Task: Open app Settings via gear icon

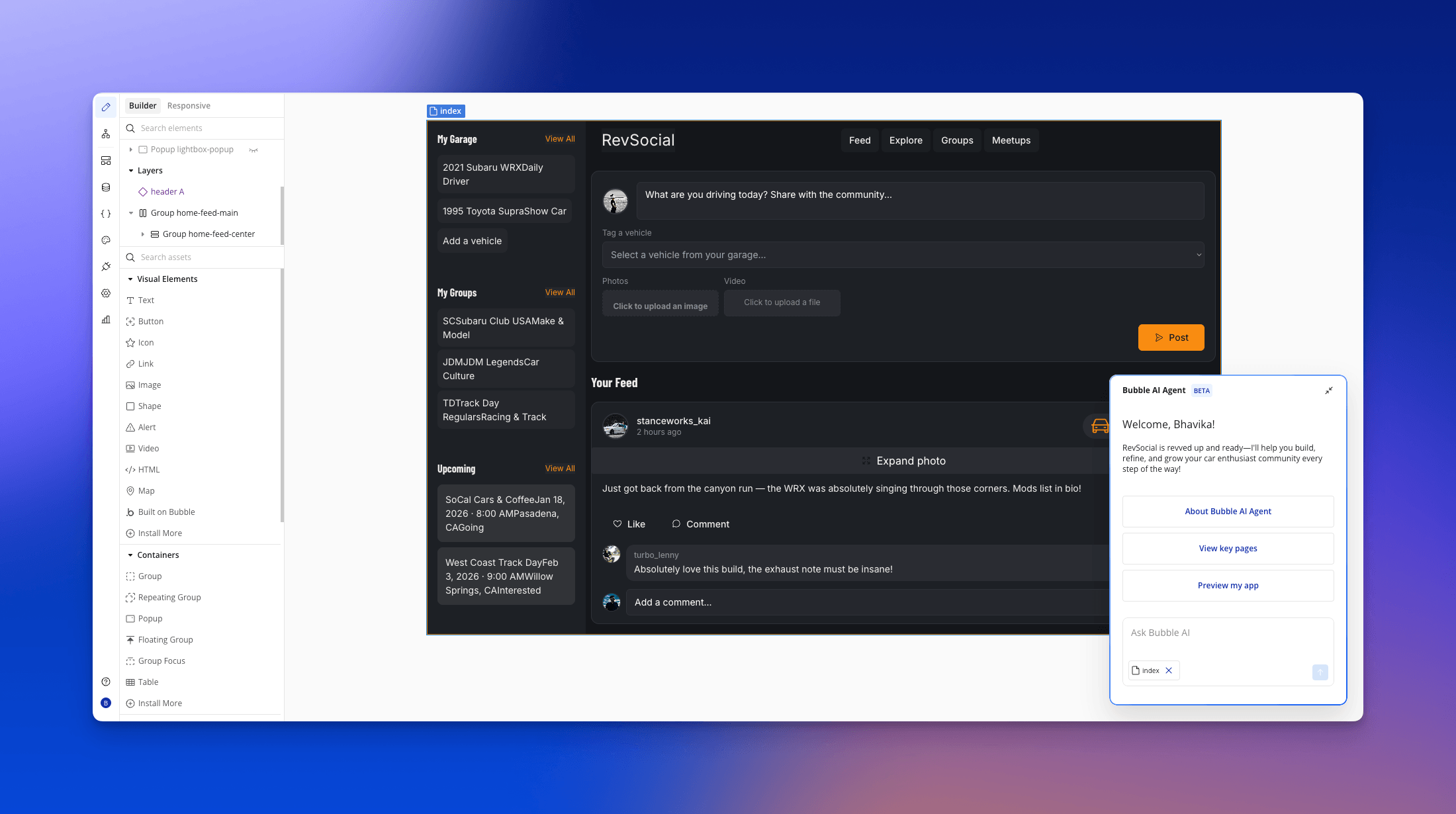Action: click(106, 293)
